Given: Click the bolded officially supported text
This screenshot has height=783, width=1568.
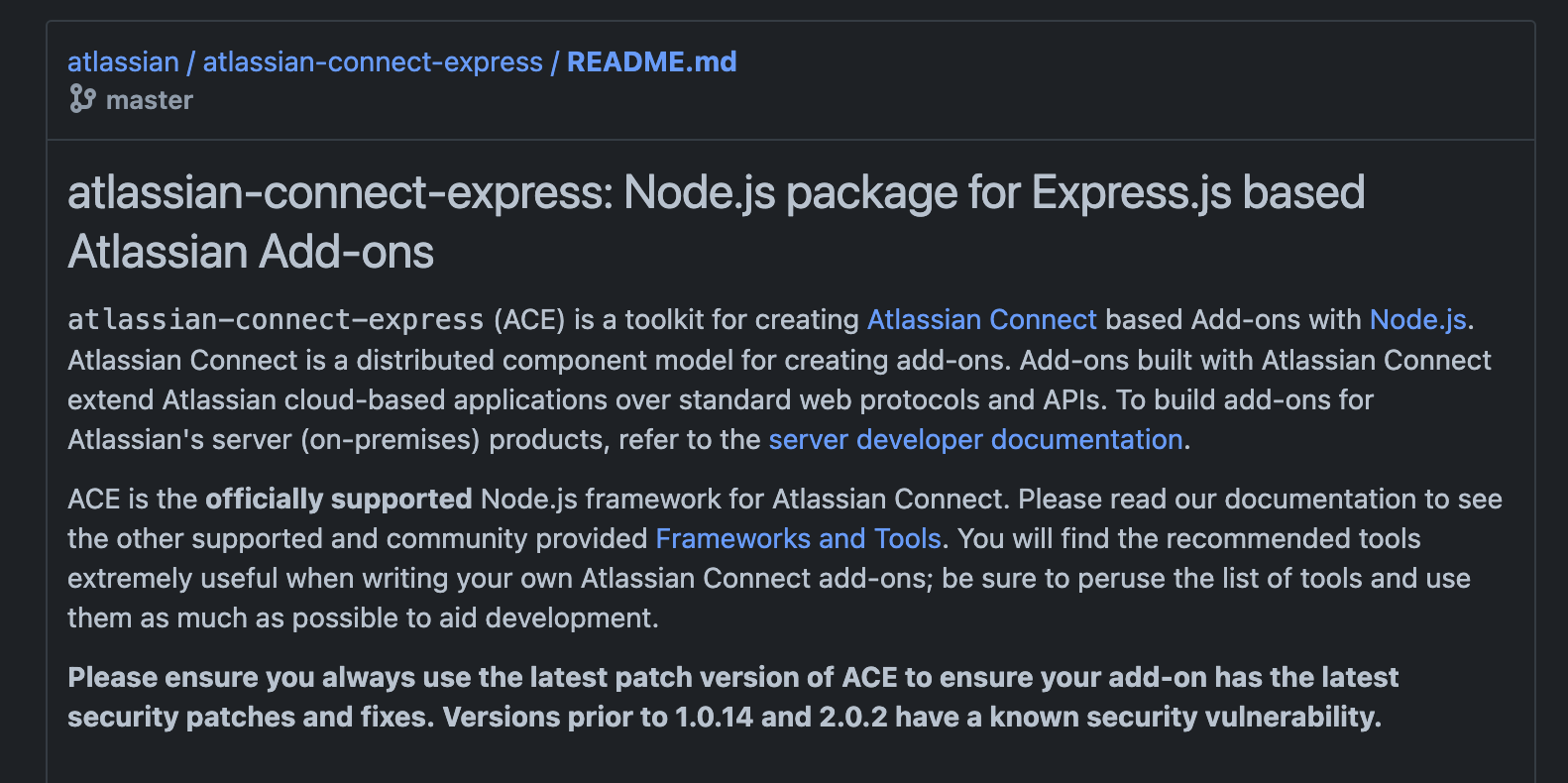Looking at the screenshot, I should [x=340, y=499].
